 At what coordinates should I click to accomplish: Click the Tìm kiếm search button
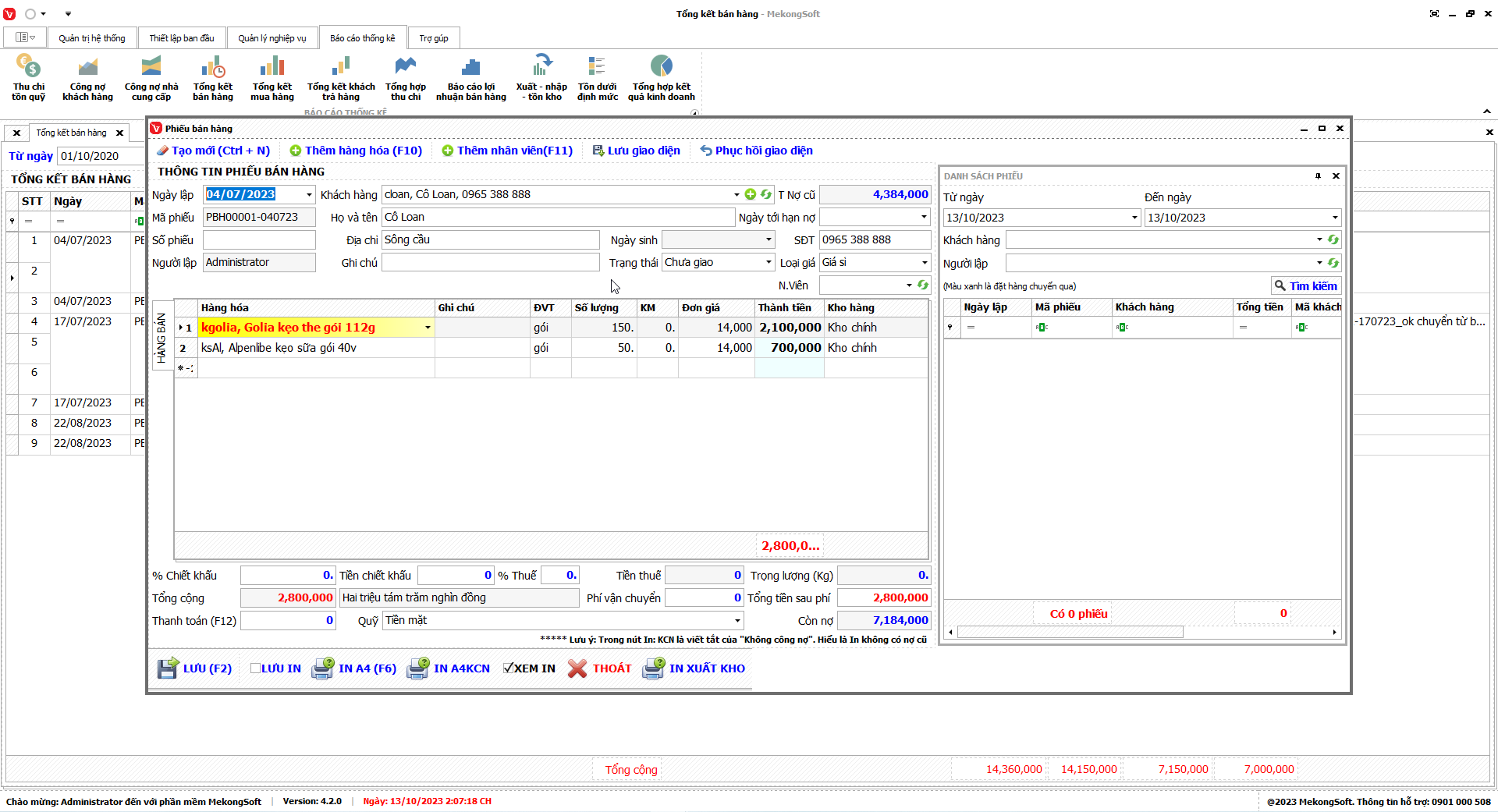[x=1305, y=286]
